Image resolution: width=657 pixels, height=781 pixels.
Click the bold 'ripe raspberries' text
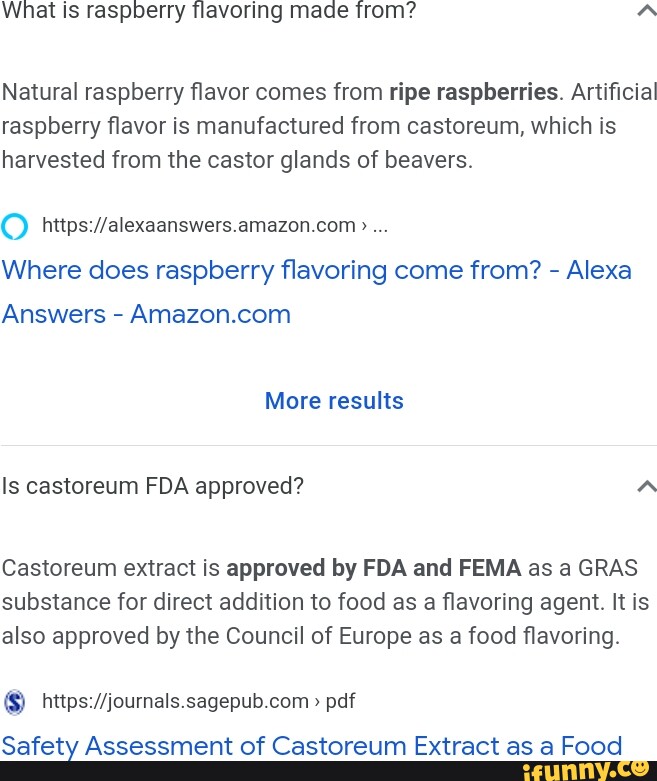[x=474, y=92]
